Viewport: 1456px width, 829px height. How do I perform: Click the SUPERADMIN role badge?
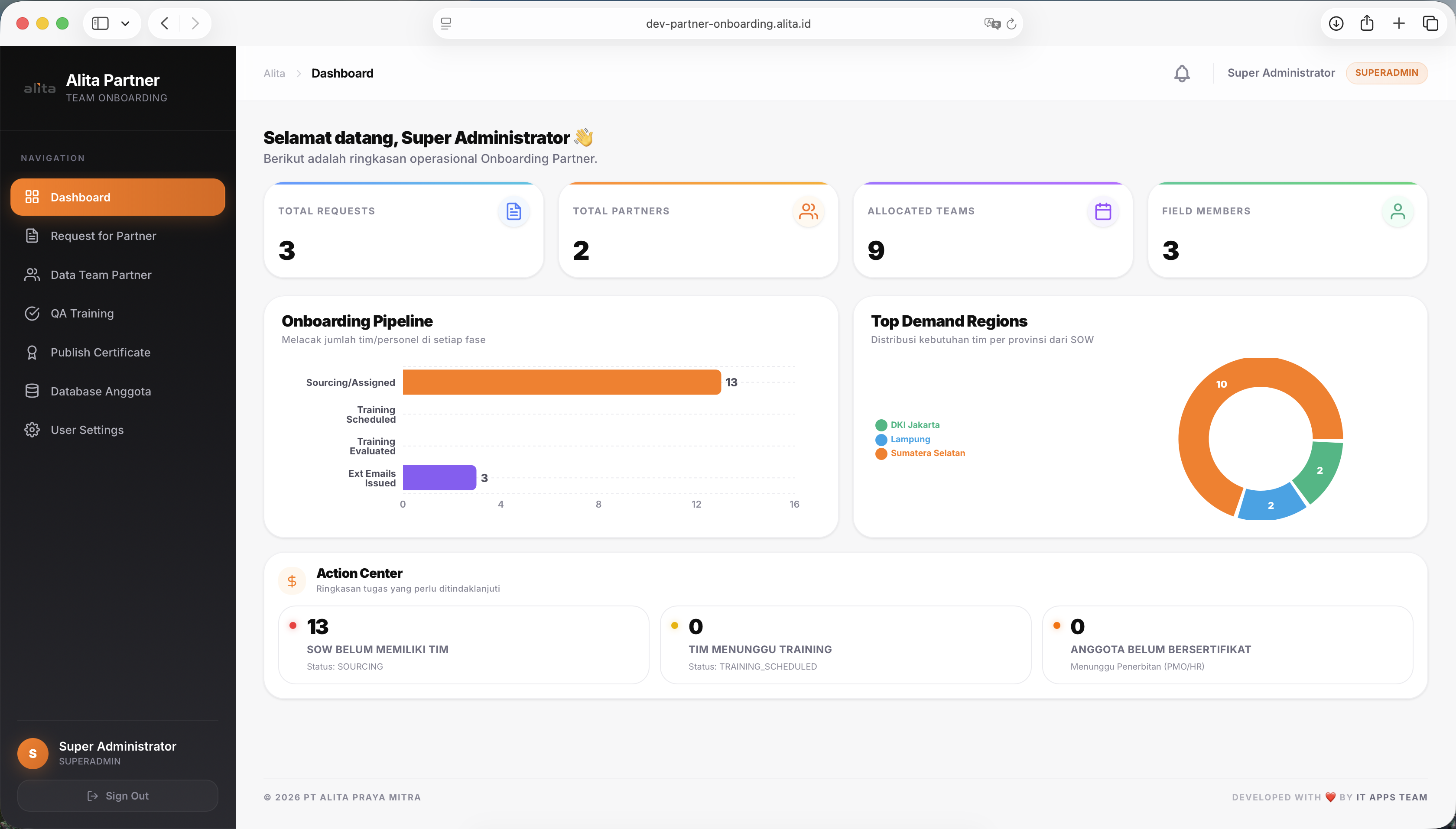click(1387, 73)
